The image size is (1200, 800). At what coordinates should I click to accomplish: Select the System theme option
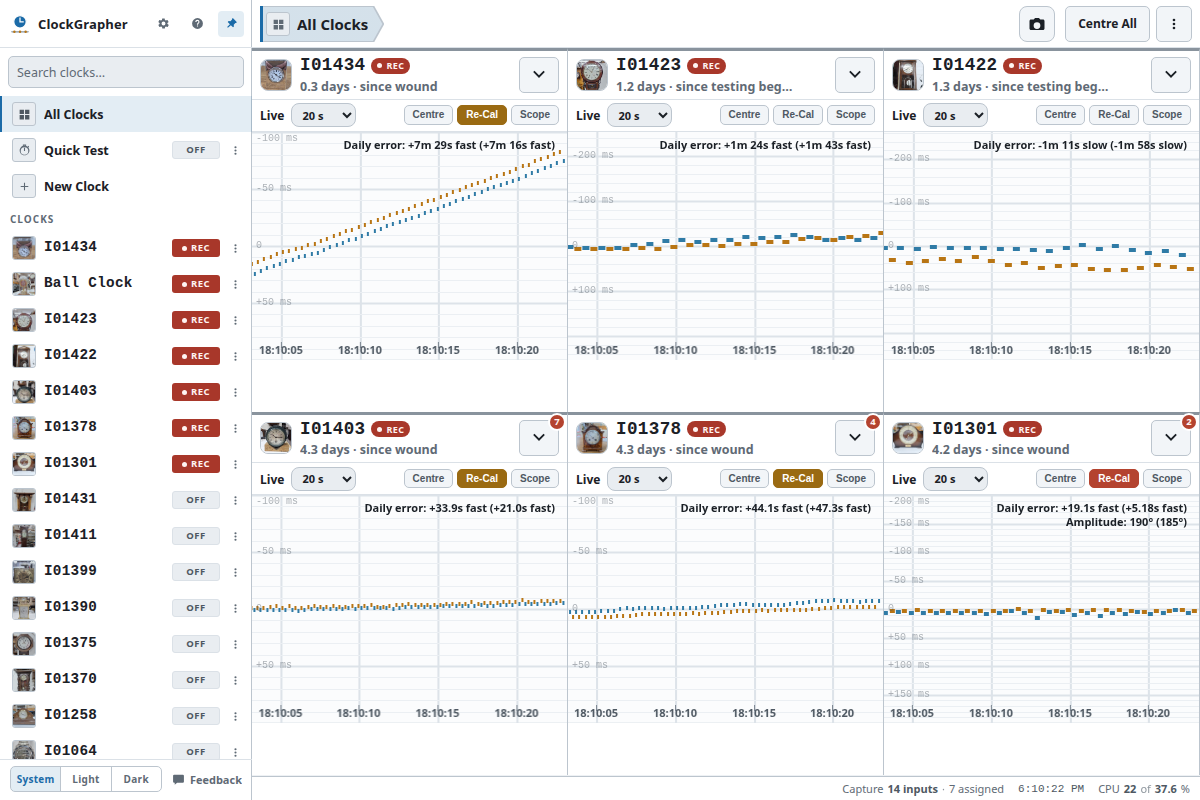[x=36, y=779]
